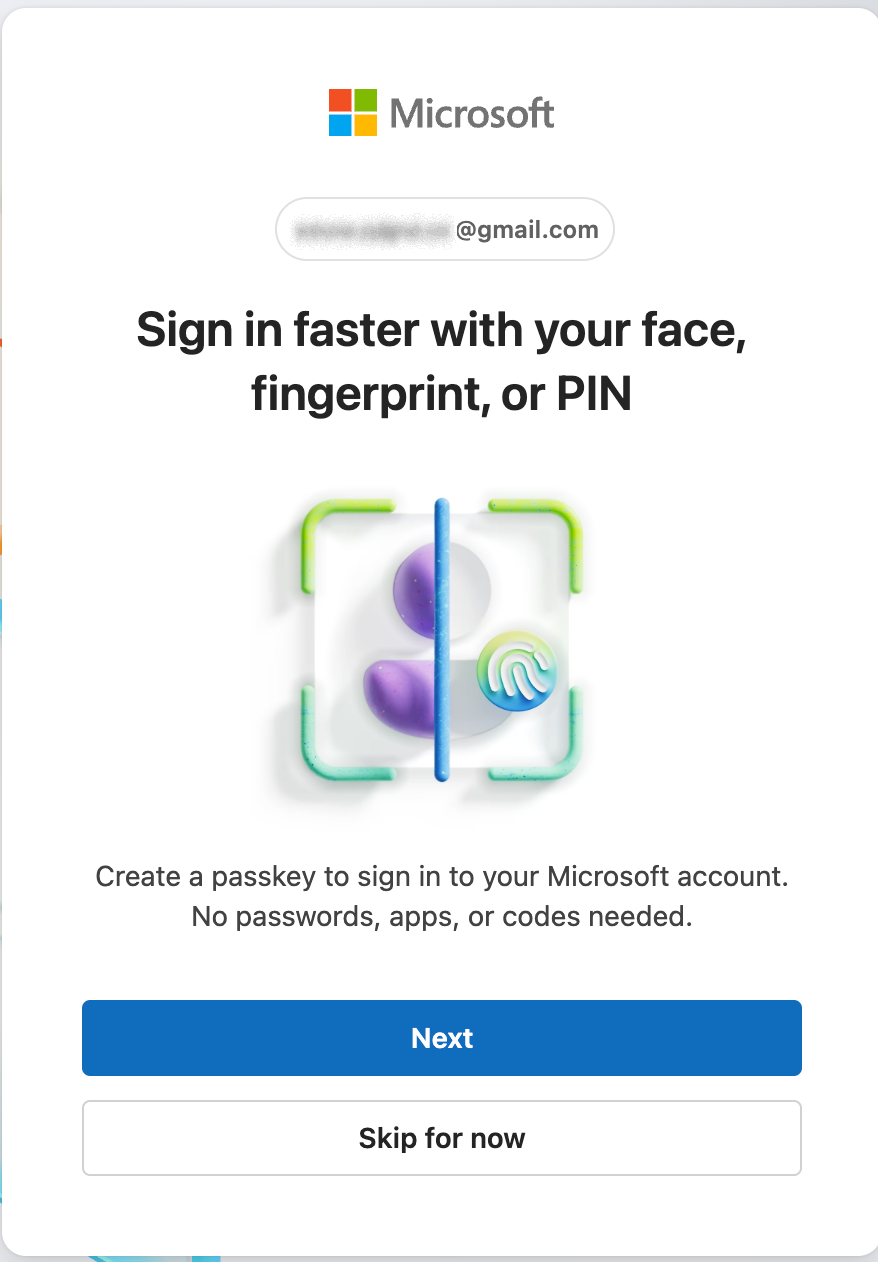Click the blue square of the Microsoft logo
This screenshot has width=878, height=1262.
339,126
